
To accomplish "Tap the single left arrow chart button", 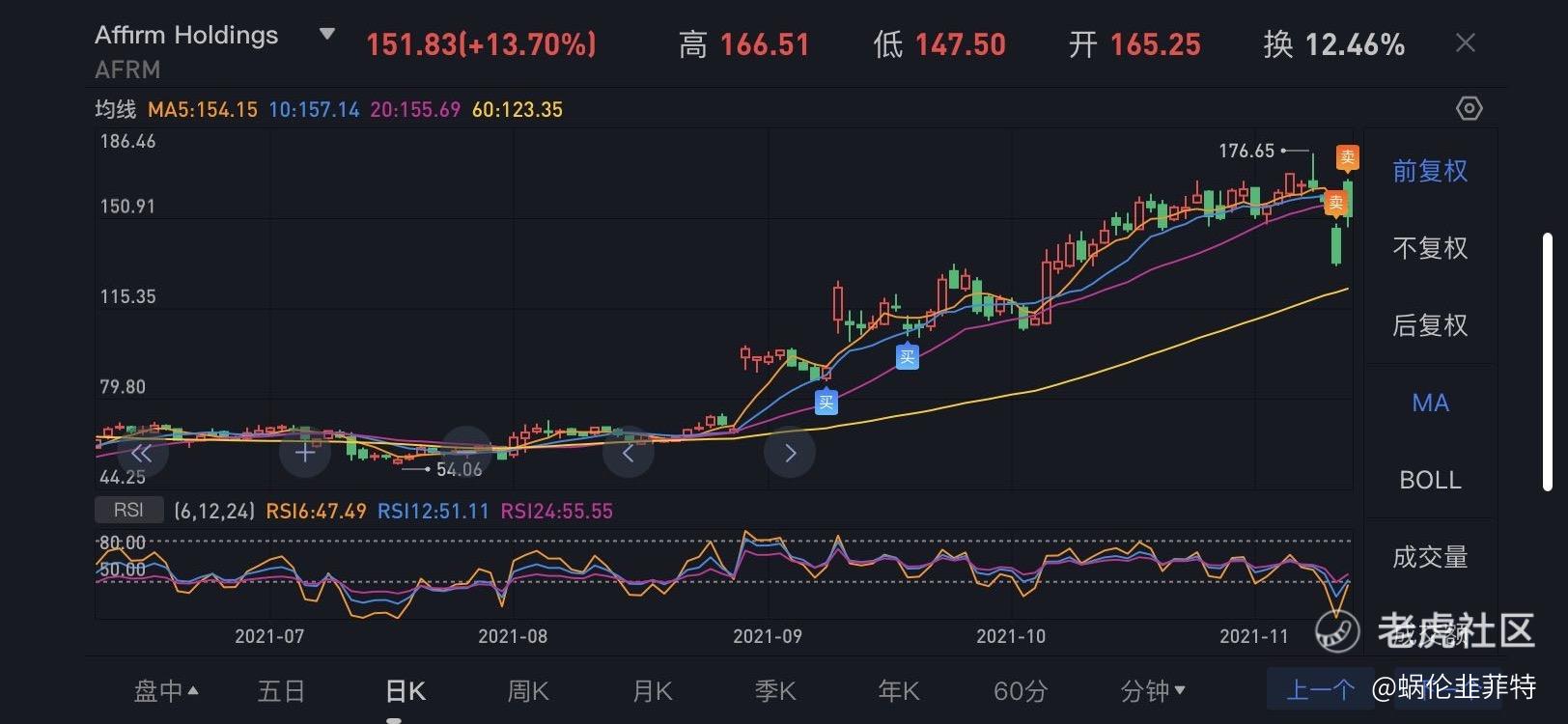I will click(629, 453).
